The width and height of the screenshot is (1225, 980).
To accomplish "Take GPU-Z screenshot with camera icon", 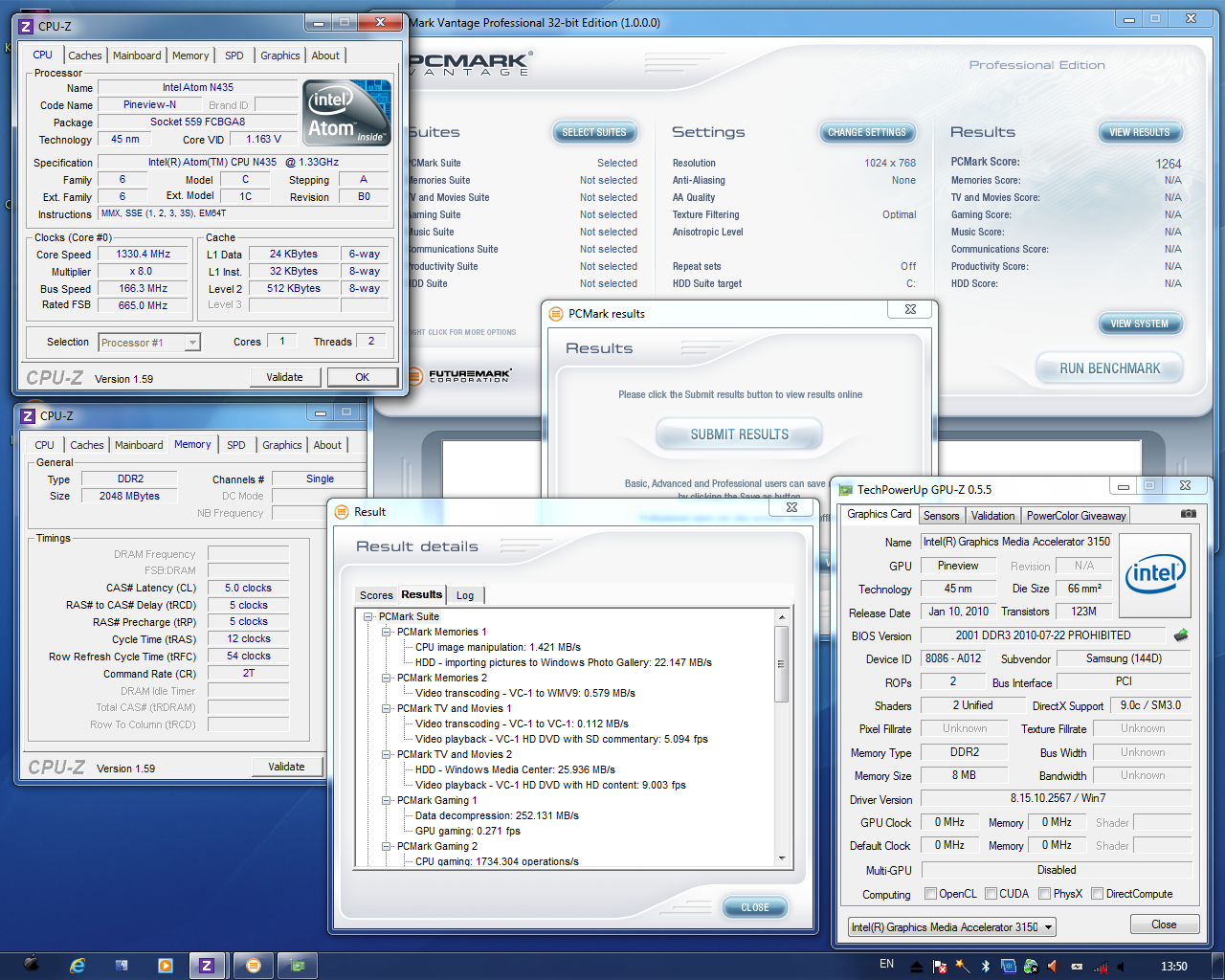I will pos(1188,514).
